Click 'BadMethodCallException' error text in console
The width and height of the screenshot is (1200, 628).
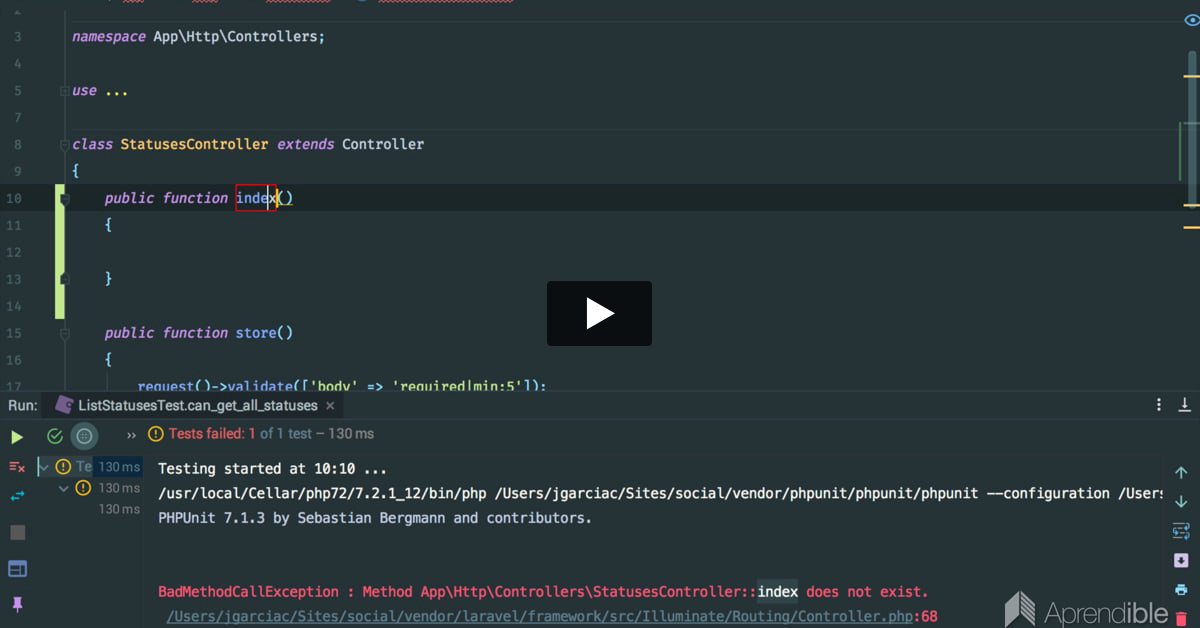click(x=249, y=592)
